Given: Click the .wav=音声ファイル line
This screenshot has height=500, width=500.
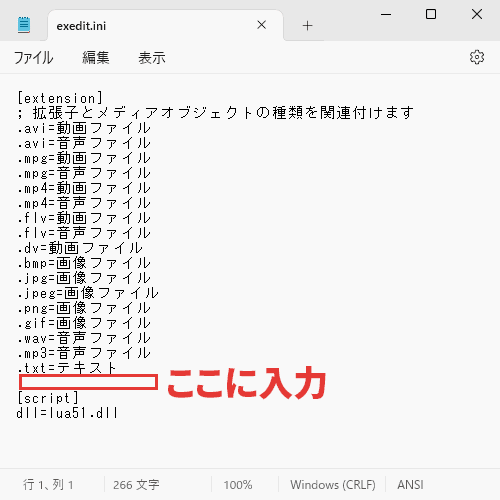Looking at the screenshot, I should [84, 338].
